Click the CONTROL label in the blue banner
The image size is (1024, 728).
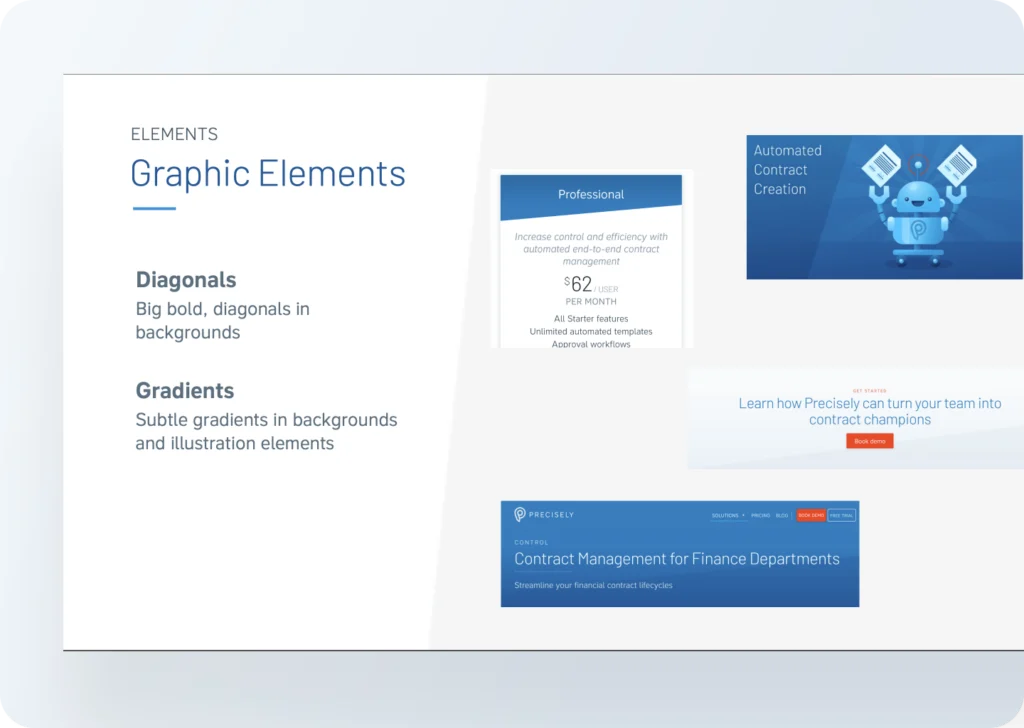531,543
